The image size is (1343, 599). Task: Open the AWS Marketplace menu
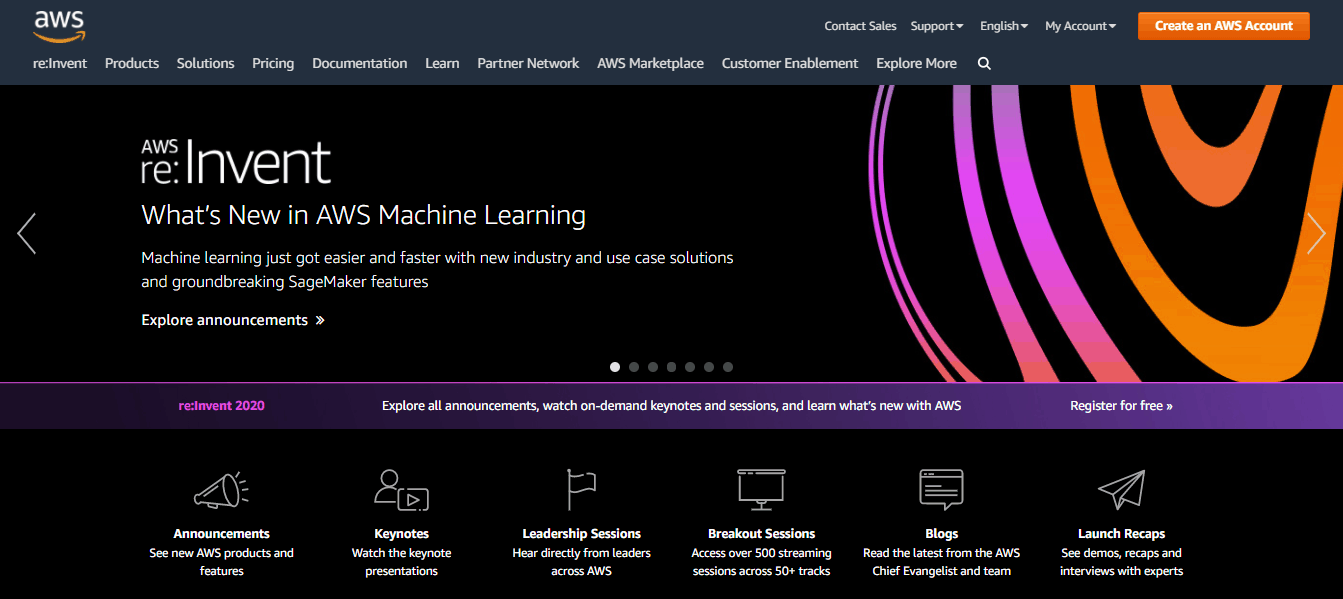pyautogui.click(x=651, y=63)
